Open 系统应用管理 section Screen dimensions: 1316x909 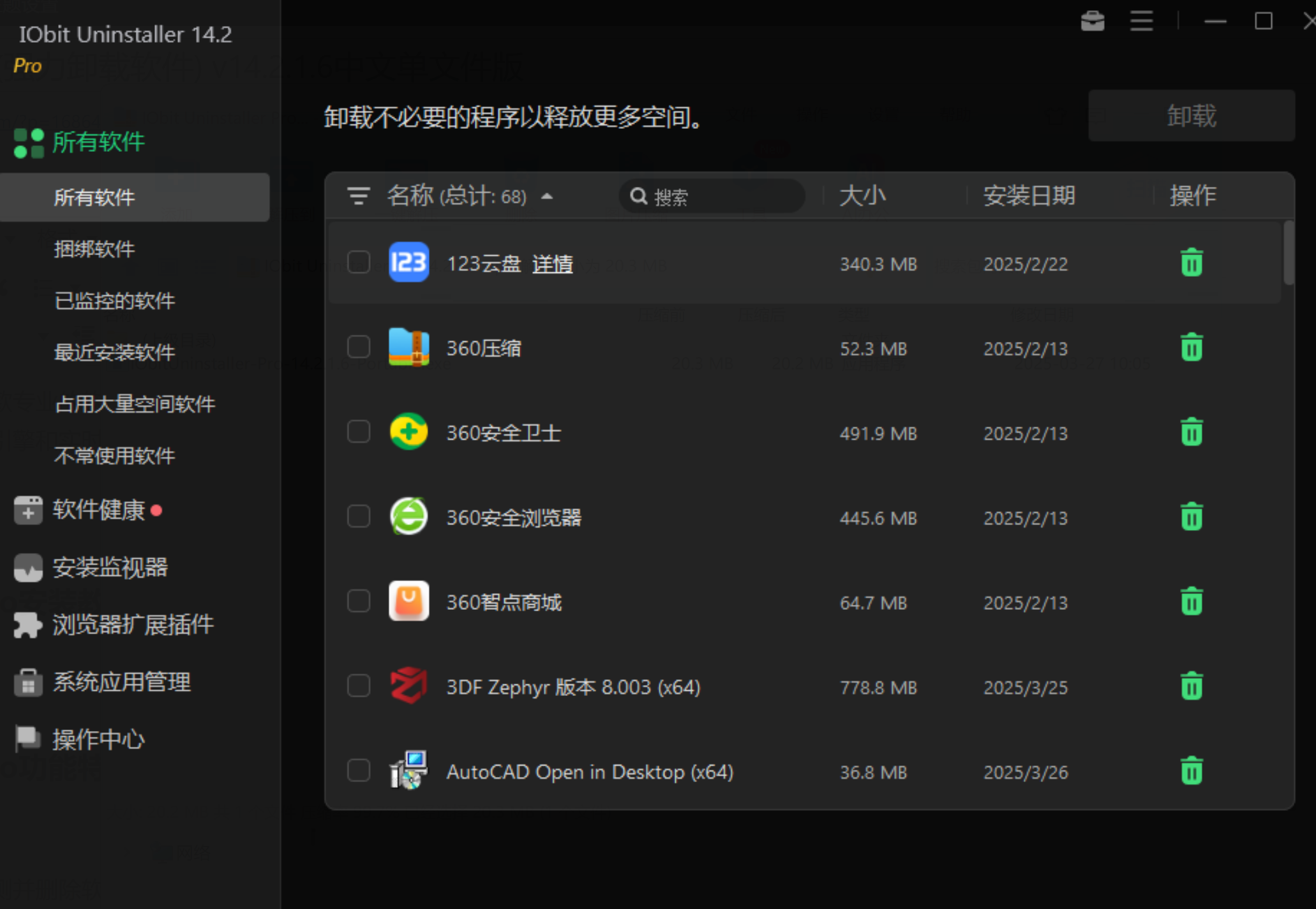[x=121, y=683]
